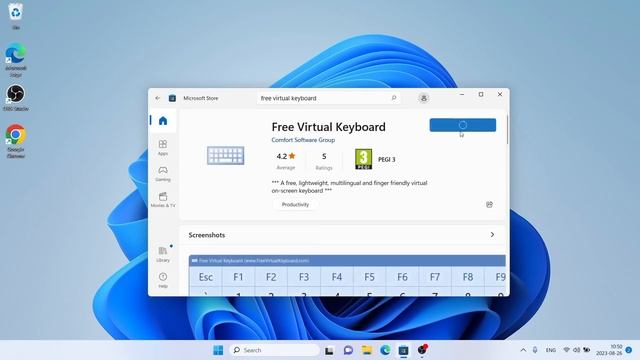
Task: Click the Free Virtual Keyboard app icon
Action: (x=225, y=156)
